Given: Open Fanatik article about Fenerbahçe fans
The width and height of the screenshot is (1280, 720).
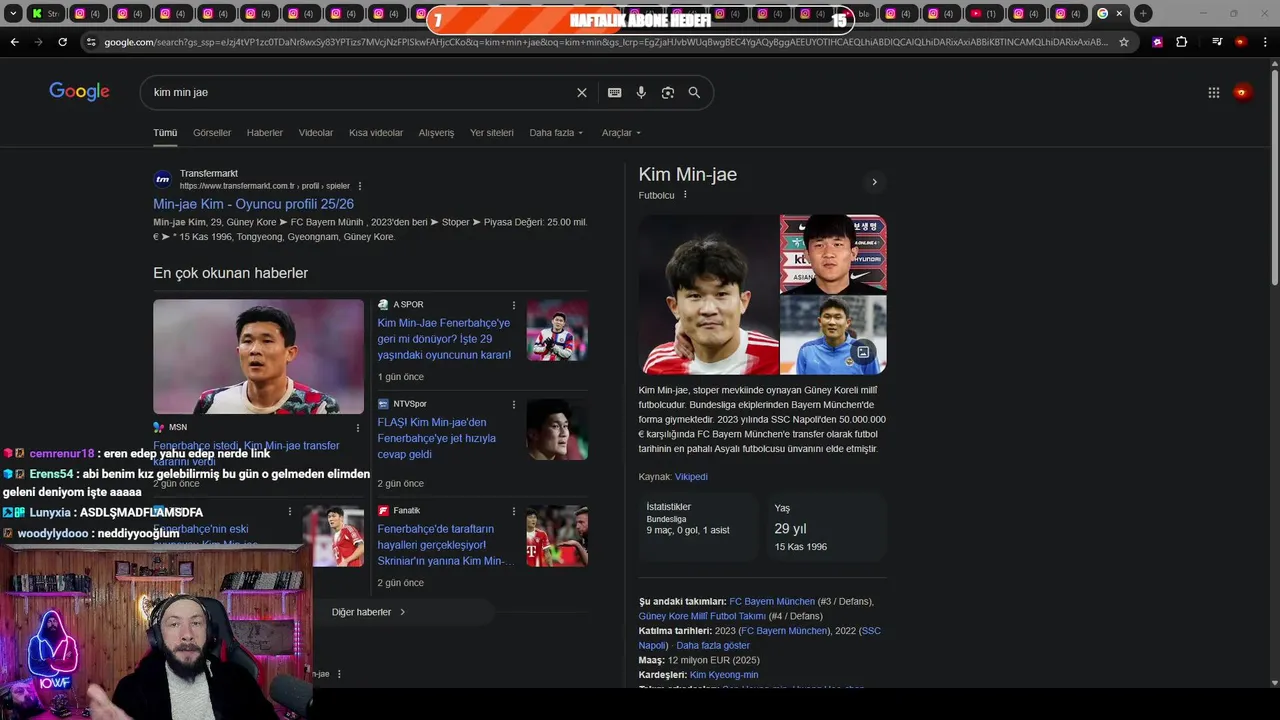Looking at the screenshot, I should coord(445,545).
